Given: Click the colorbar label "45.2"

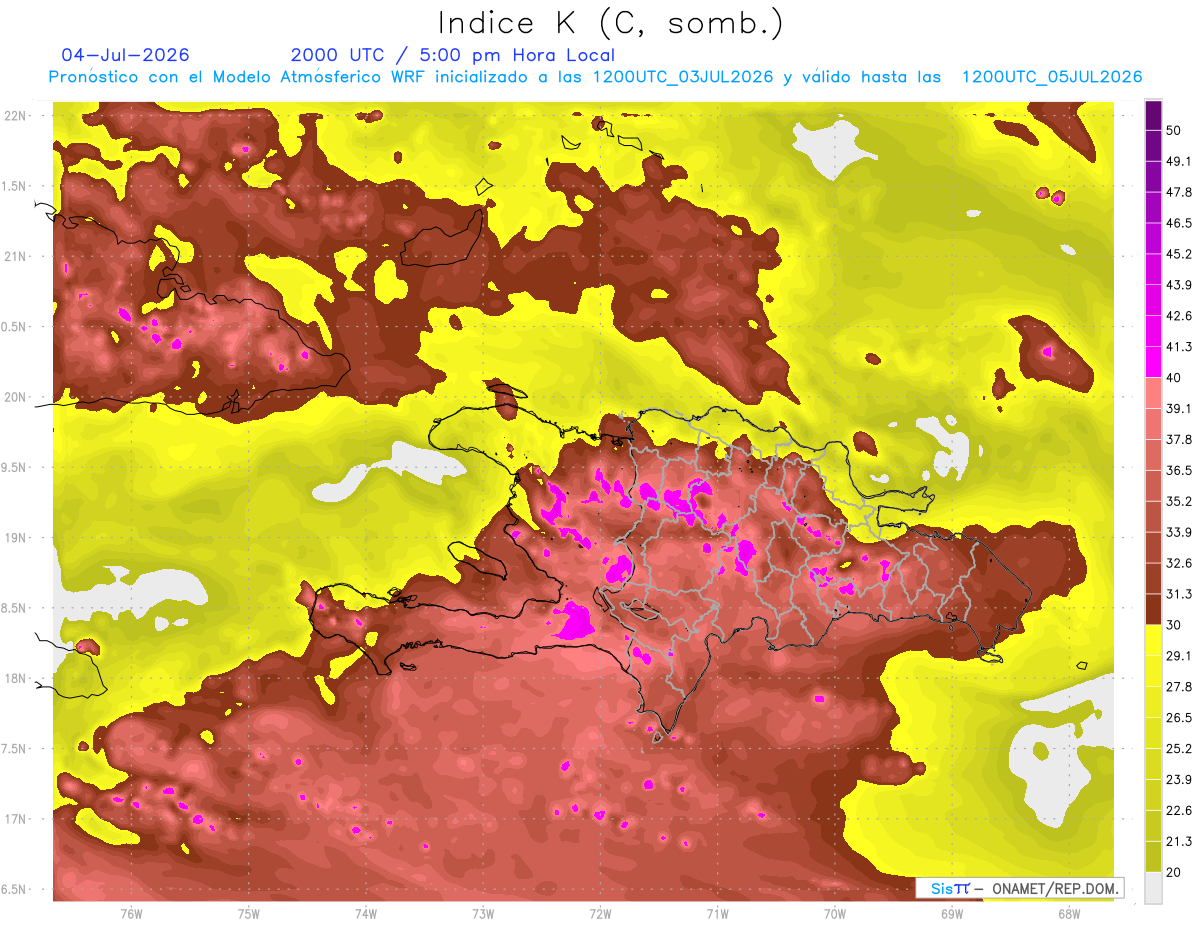Looking at the screenshot, I should 1179,254.
